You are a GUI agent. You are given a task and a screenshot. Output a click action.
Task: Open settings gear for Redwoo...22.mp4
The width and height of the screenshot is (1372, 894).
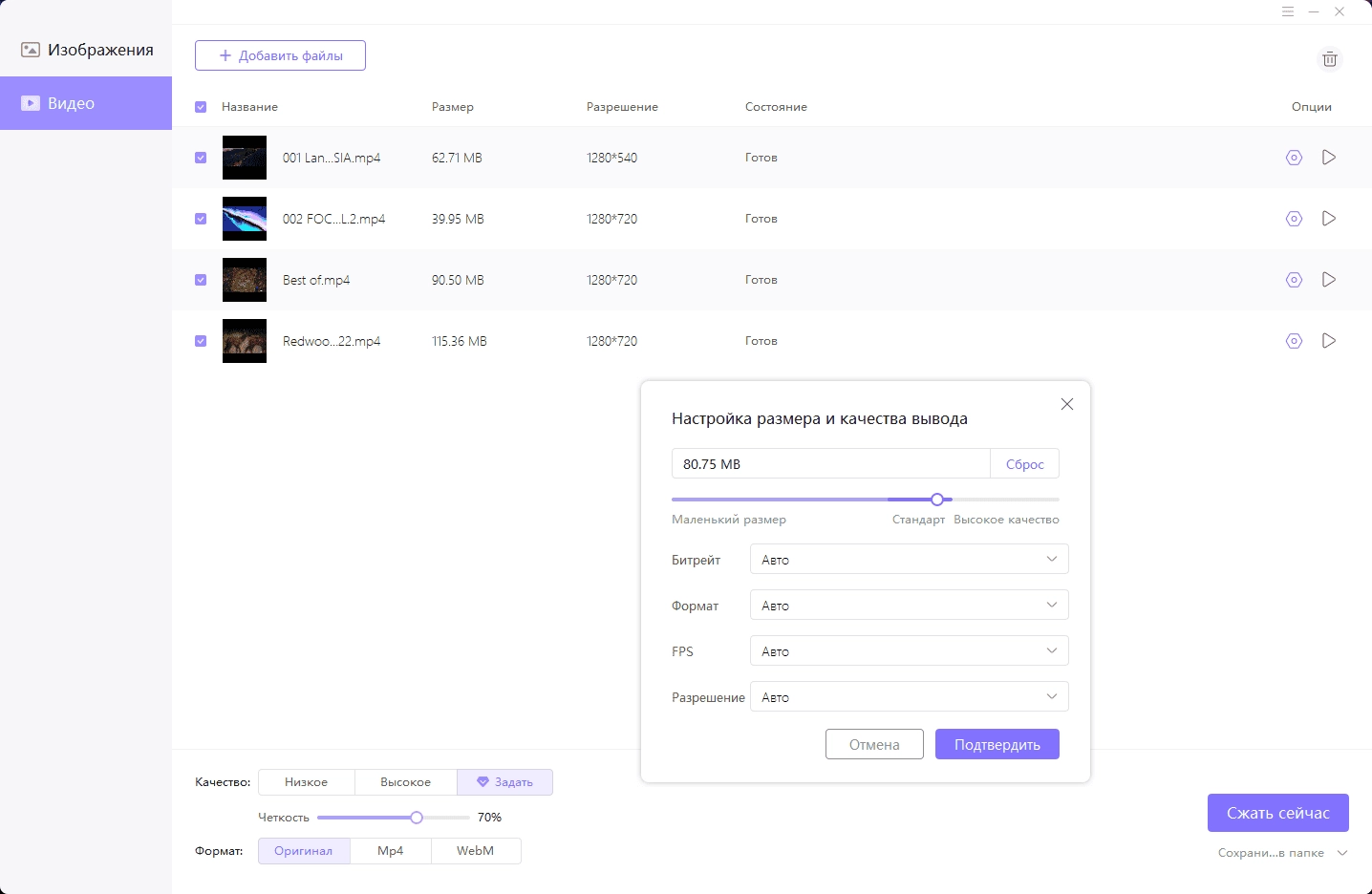point(1294,341)
